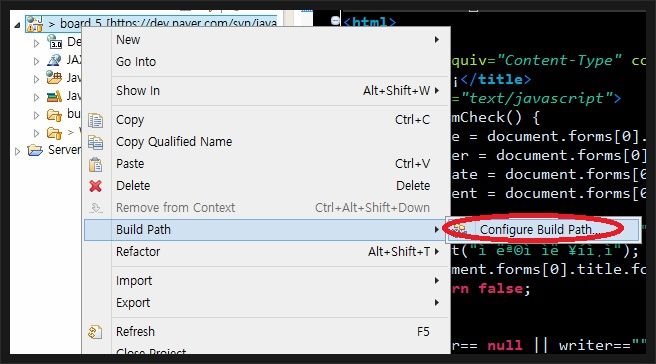Expand the Servers tree node
The image size is (656, 364).
pyautogui.click(x=18, y=151)
